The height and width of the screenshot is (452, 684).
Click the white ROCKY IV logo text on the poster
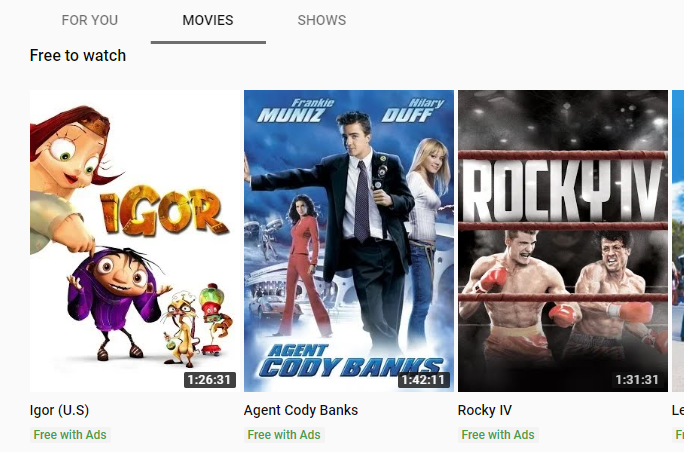click(x=563, y=190)
